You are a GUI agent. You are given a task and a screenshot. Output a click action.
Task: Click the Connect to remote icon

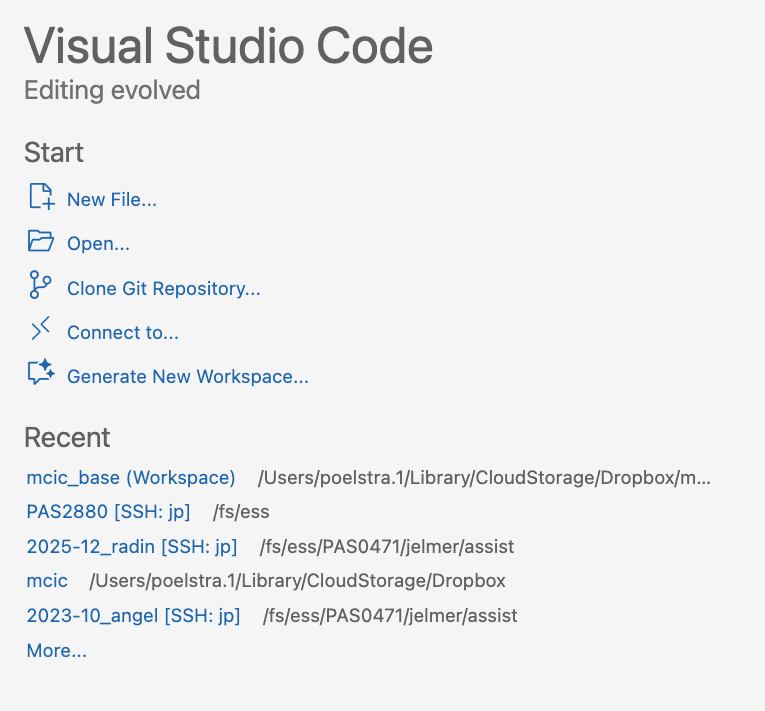(x=40, y=328)
